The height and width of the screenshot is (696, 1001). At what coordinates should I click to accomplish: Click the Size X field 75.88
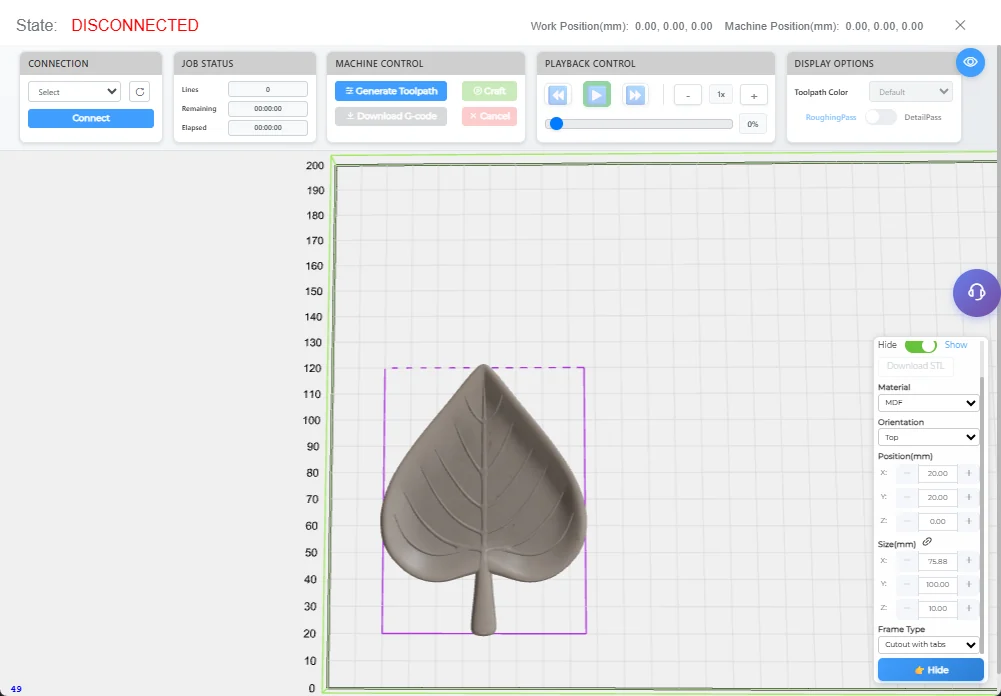pos(938,561)
